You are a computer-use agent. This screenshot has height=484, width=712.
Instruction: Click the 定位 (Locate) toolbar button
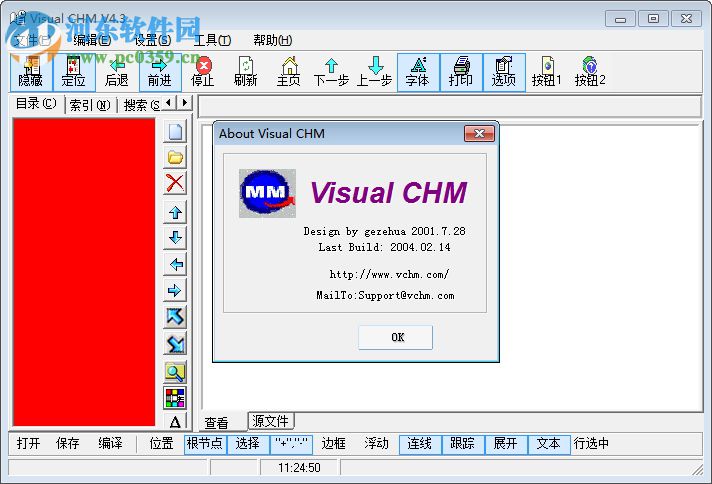pyautogui.click(x=74, y=73)
